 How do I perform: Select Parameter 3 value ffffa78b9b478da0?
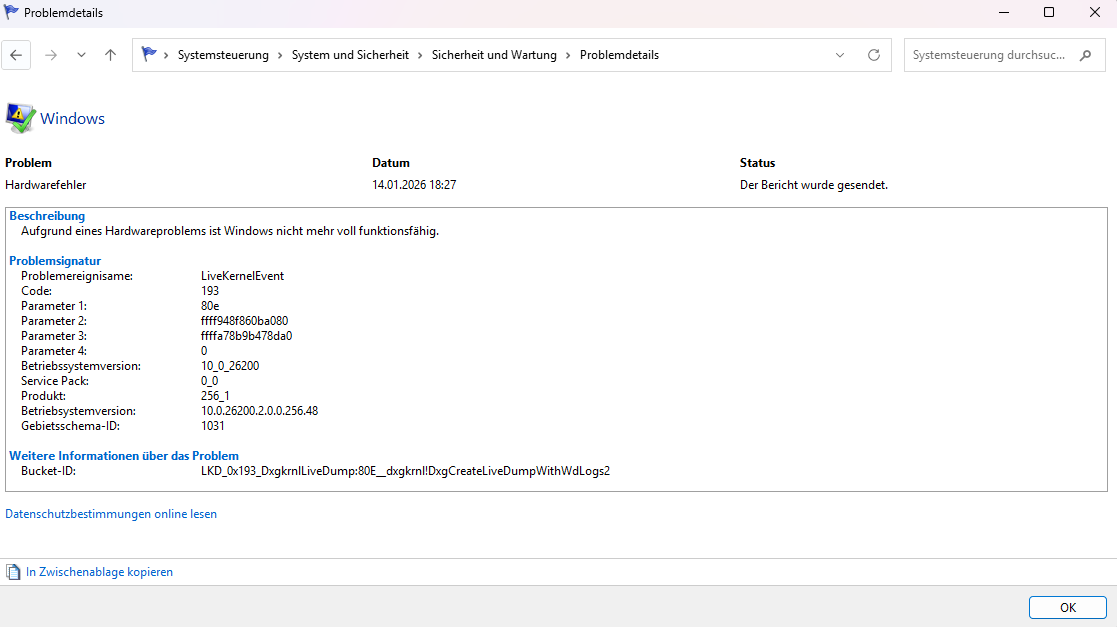pyautogui.click(x=246, y=336)
